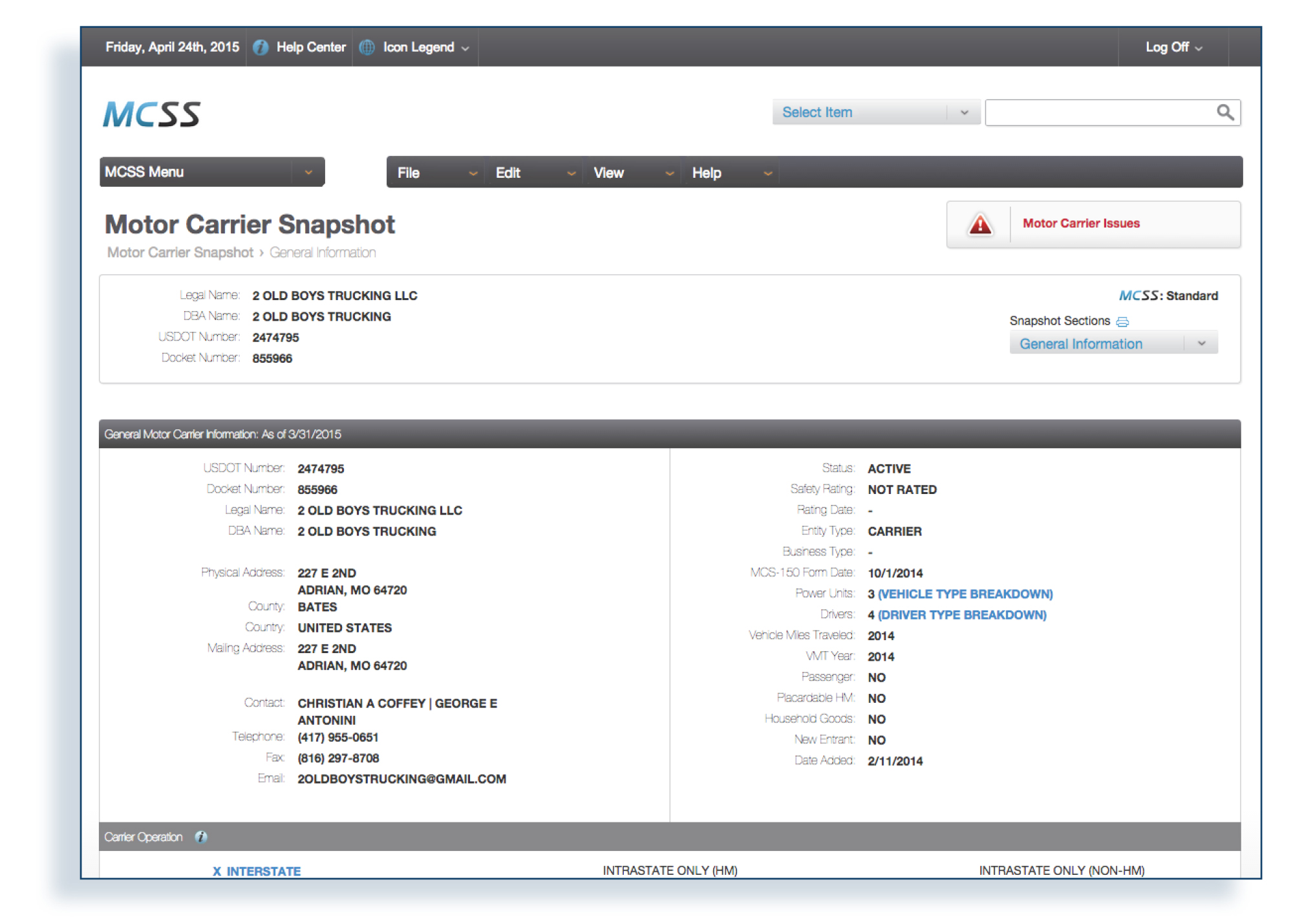Expand the MCSS Menu dropdown
Viewport: 1293px width, 924px height.
tap(212, 172)
